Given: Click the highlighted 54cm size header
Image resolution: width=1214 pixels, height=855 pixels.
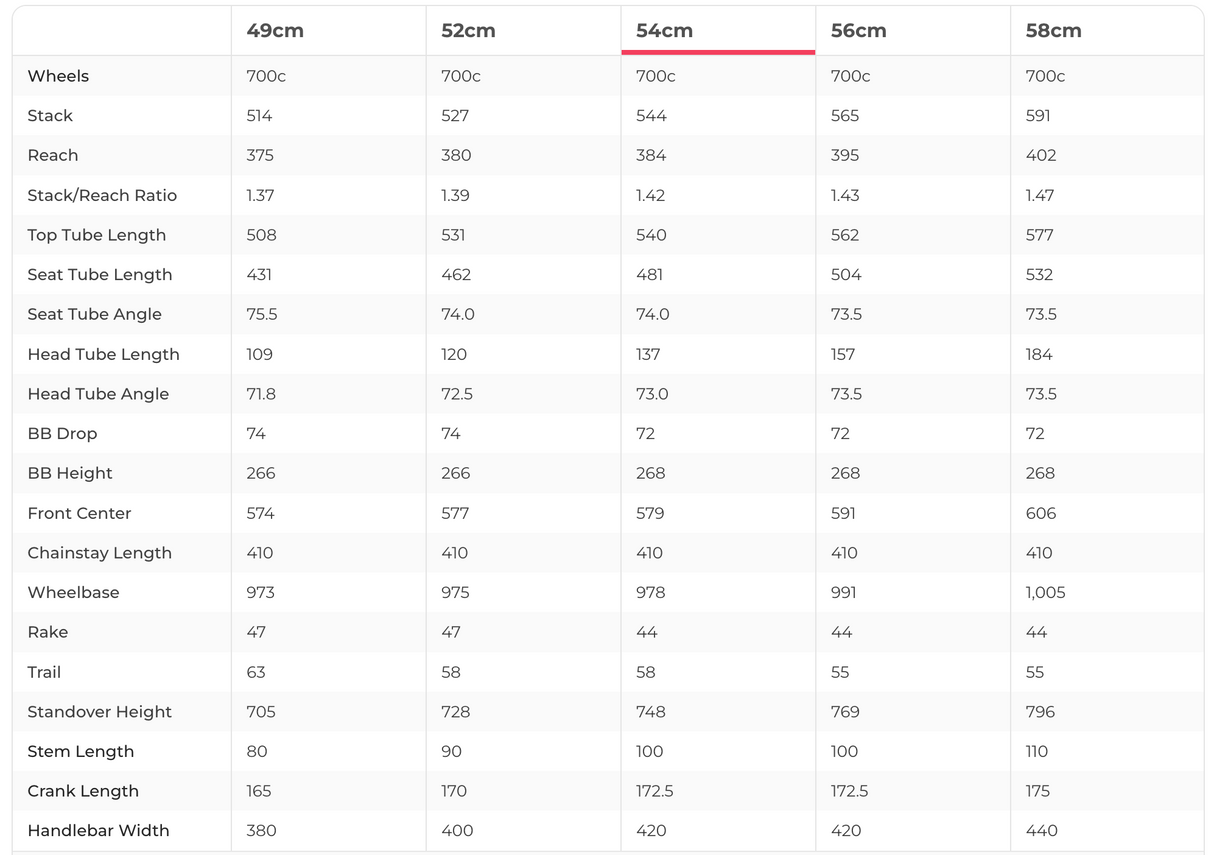Looking at the screenshot, I should click(664, 31).
